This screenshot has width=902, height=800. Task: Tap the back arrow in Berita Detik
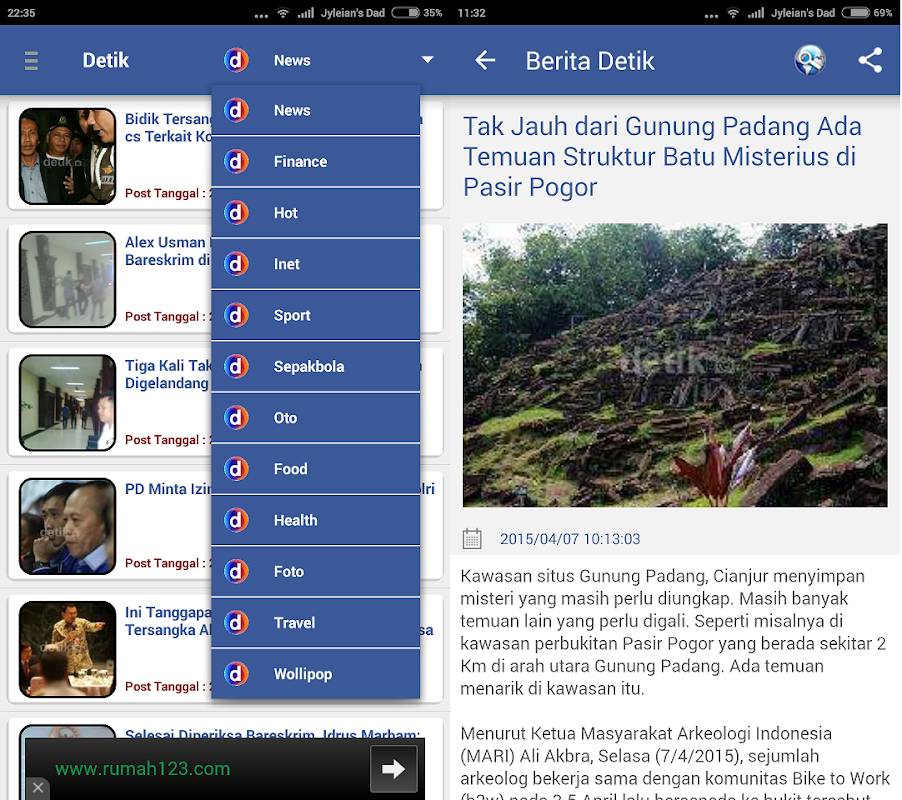485,60
